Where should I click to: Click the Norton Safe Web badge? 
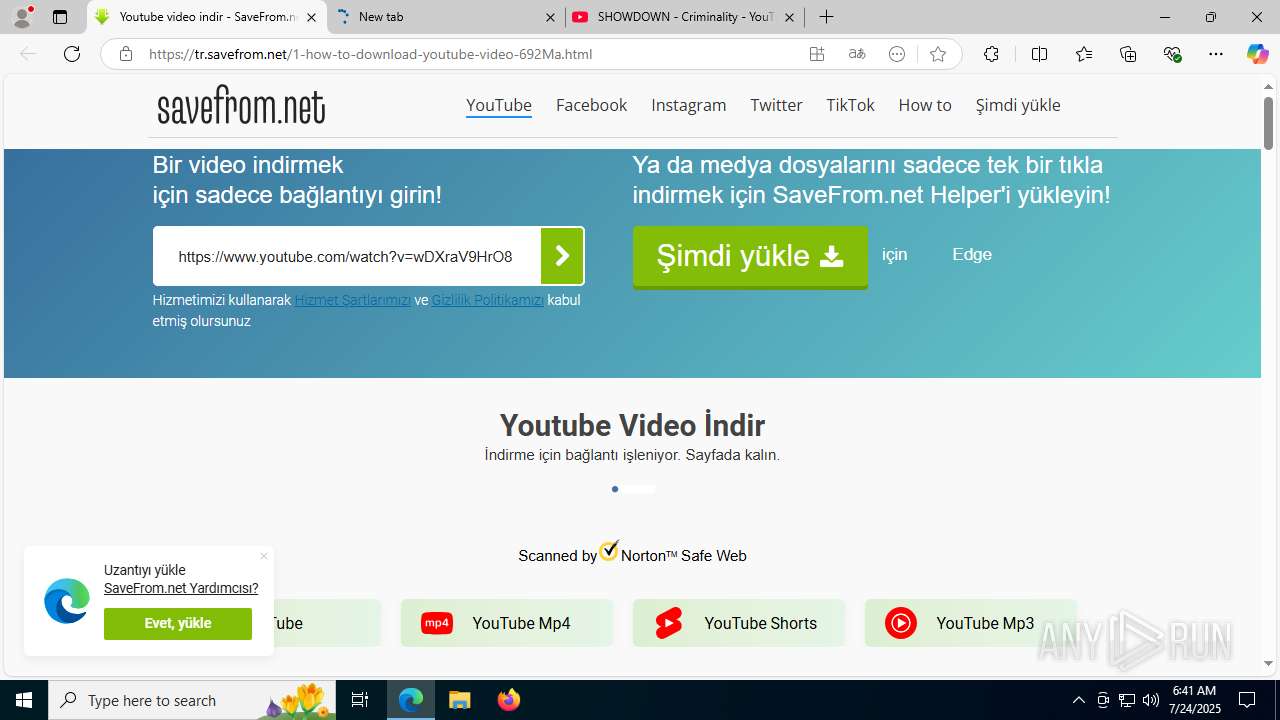pyautogui.click(x=632, y=553)
